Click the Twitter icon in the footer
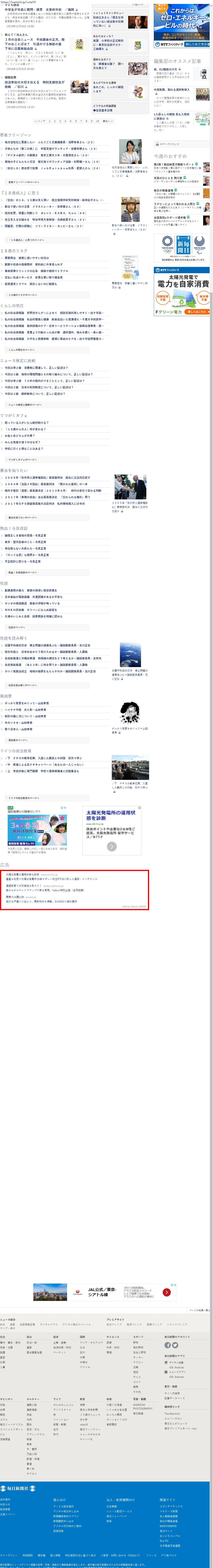213x1568 pixels. coord(175,1345)
